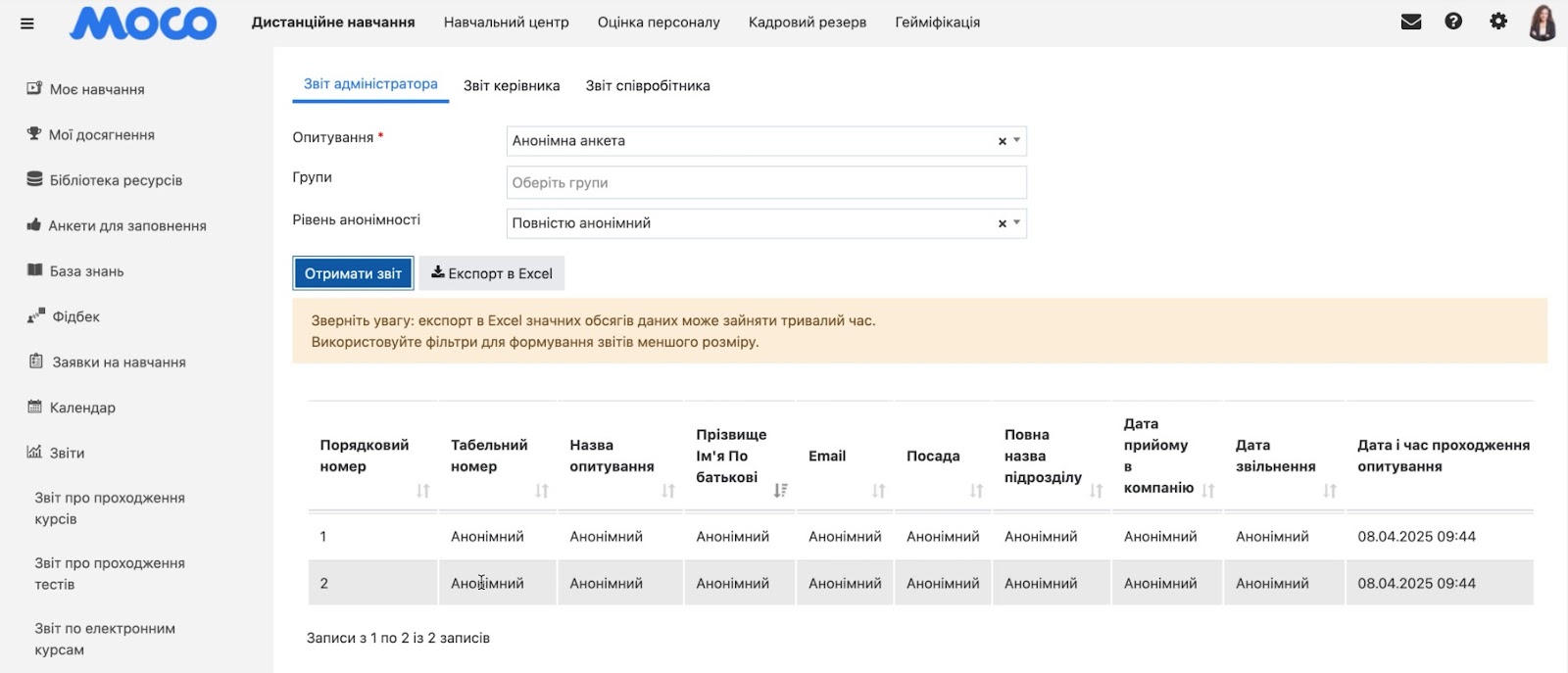Switch to Звіт співробітника tab
The height and width of the screenshot is (673, 1568).
[x=648, y=85]
